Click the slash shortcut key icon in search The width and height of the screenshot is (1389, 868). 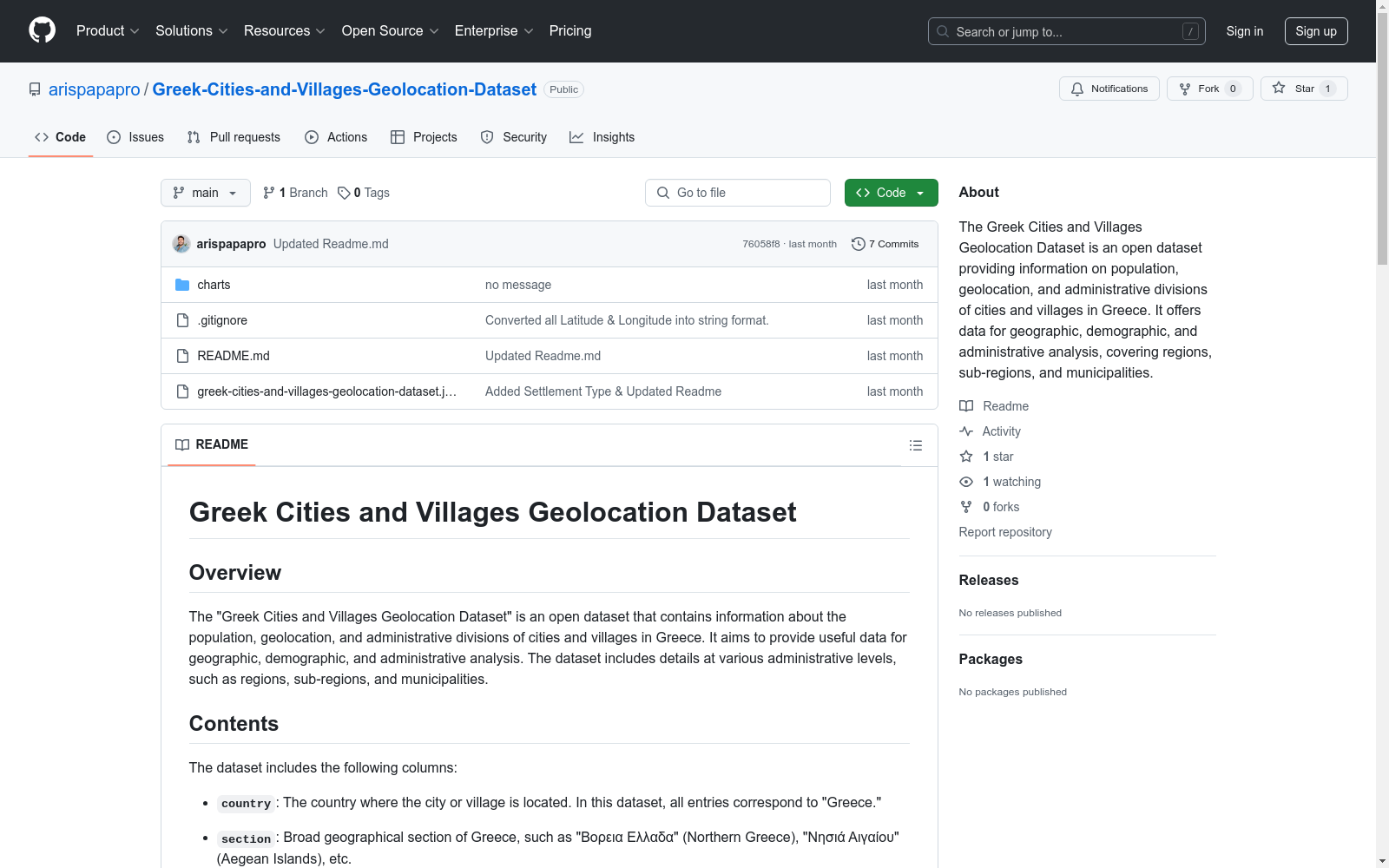point(1190,31)
